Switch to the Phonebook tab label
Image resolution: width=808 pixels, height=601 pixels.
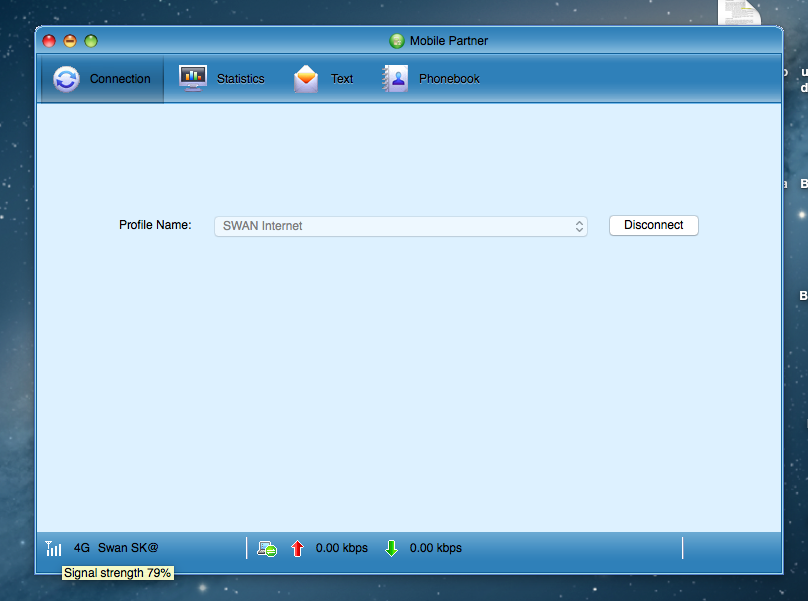click(449, 79)
